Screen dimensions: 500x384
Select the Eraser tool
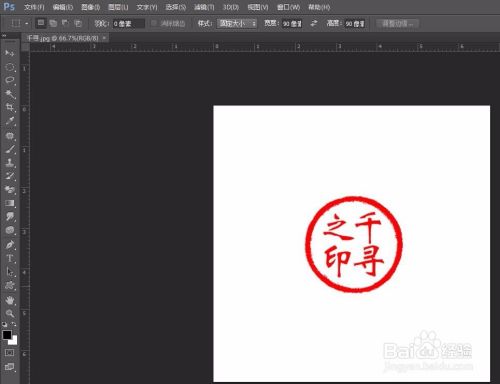pyautogui.click(x=10, y=190)
